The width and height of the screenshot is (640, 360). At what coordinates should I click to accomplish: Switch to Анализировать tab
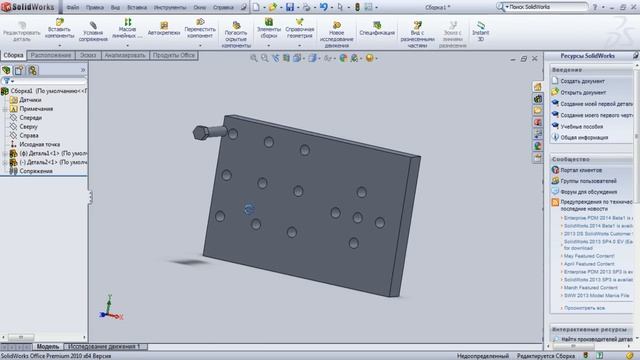pyautogui.click(x=125, y=55)
